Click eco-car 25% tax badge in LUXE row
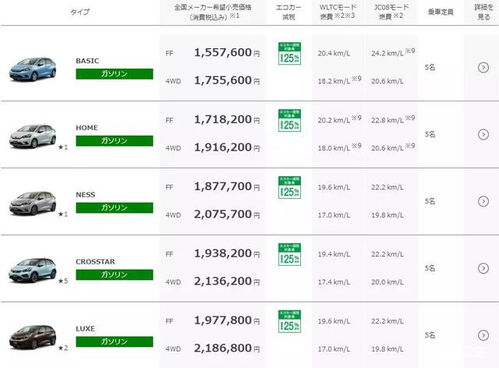The height and width of the screenshot is (368, 499). (289, 321)
